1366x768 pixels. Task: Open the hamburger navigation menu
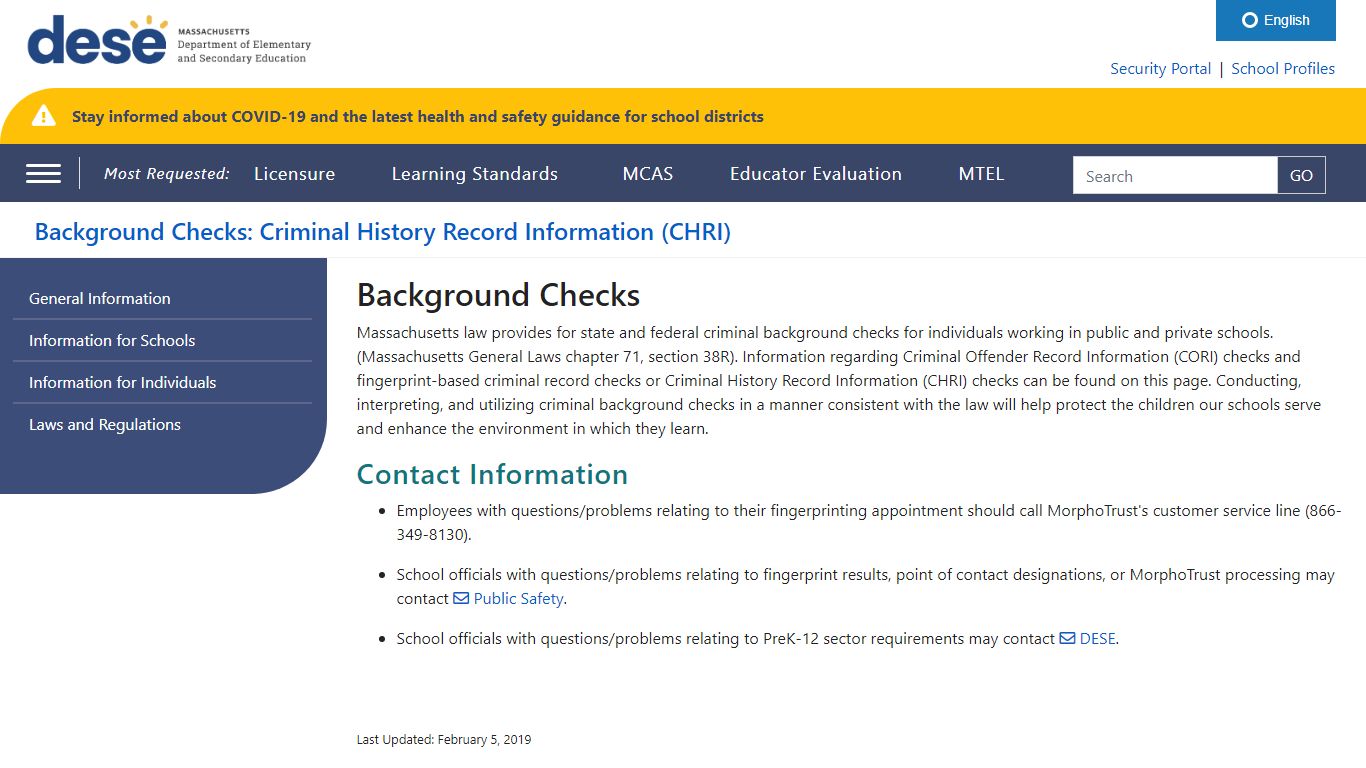click(x=43, y=174)
